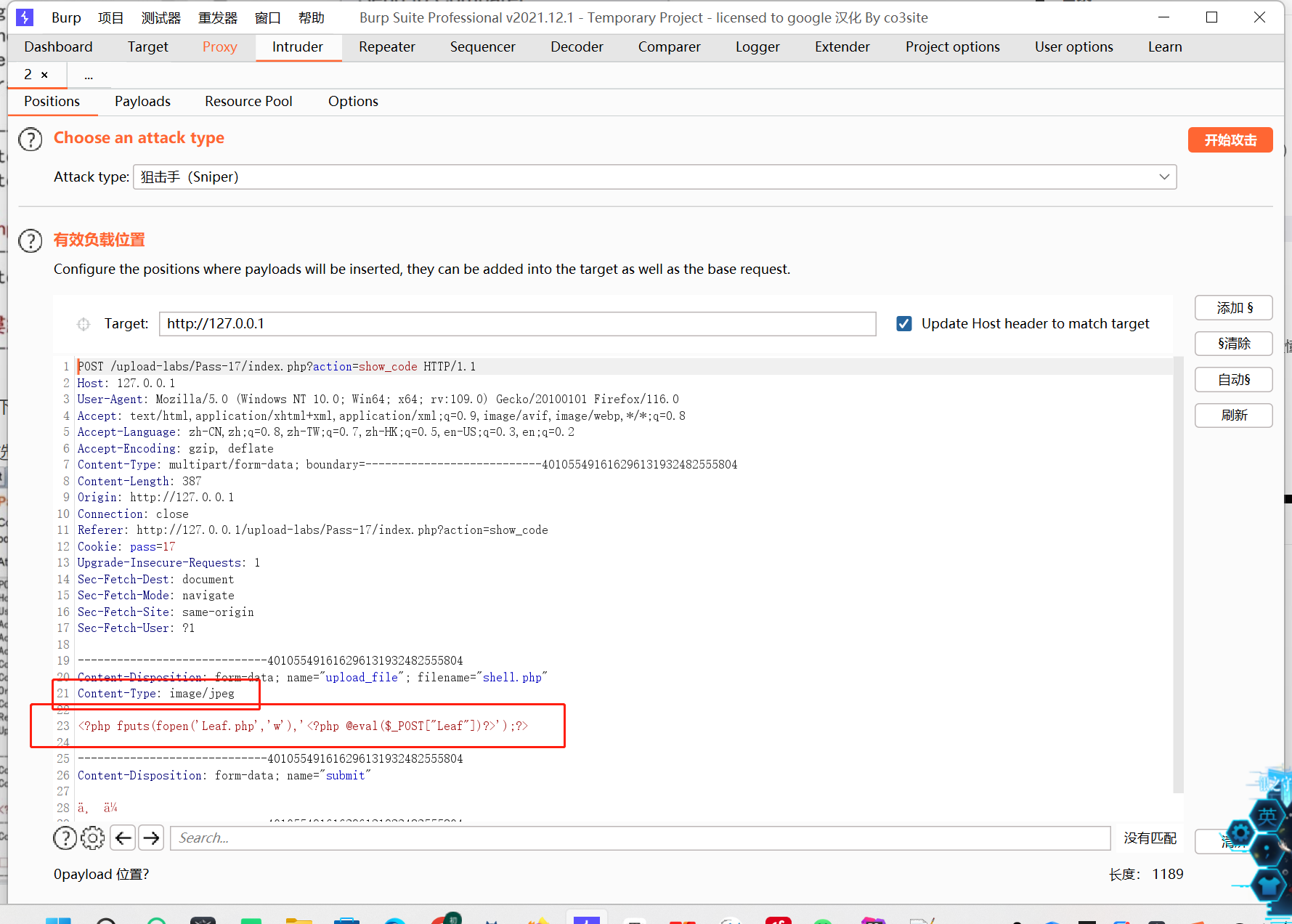Screen dimensions: 1292x924
Task: Click the §清除 clear markers button
Action: click(x=1234, y=344)
